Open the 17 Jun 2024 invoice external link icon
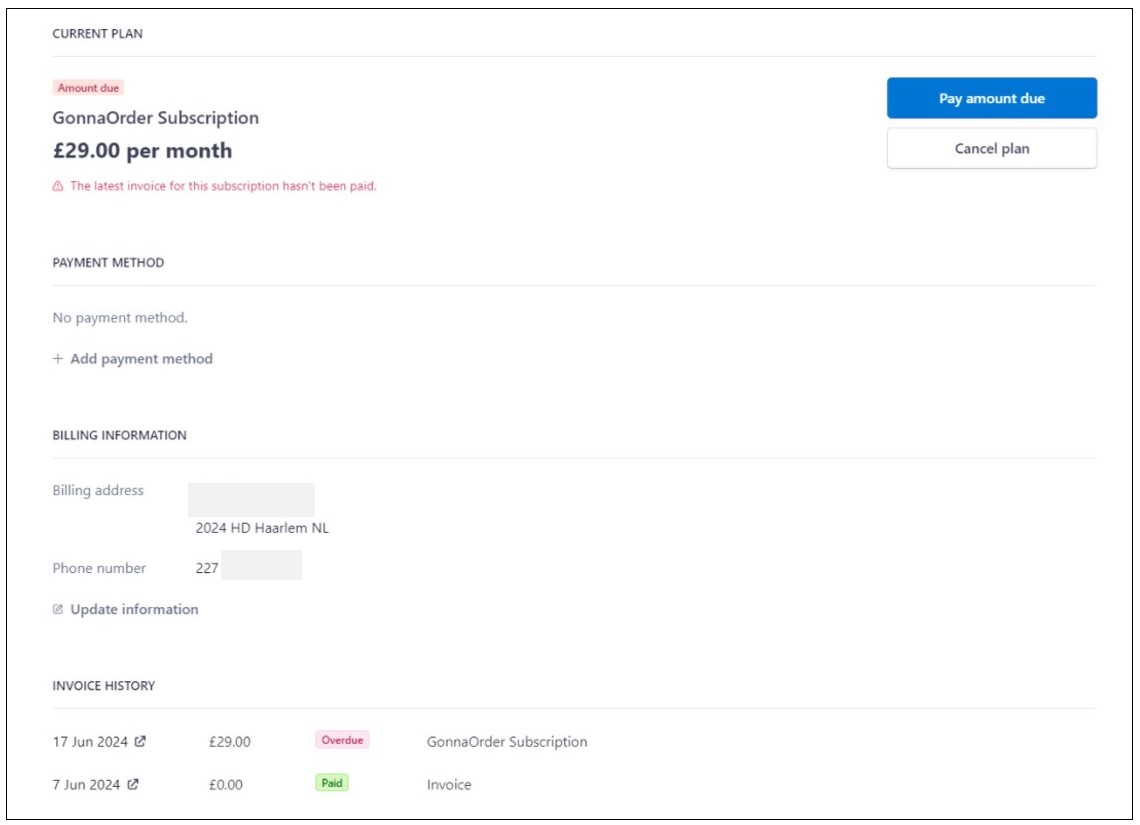Viewport: 1140px width, 825px height. (140, 741)
